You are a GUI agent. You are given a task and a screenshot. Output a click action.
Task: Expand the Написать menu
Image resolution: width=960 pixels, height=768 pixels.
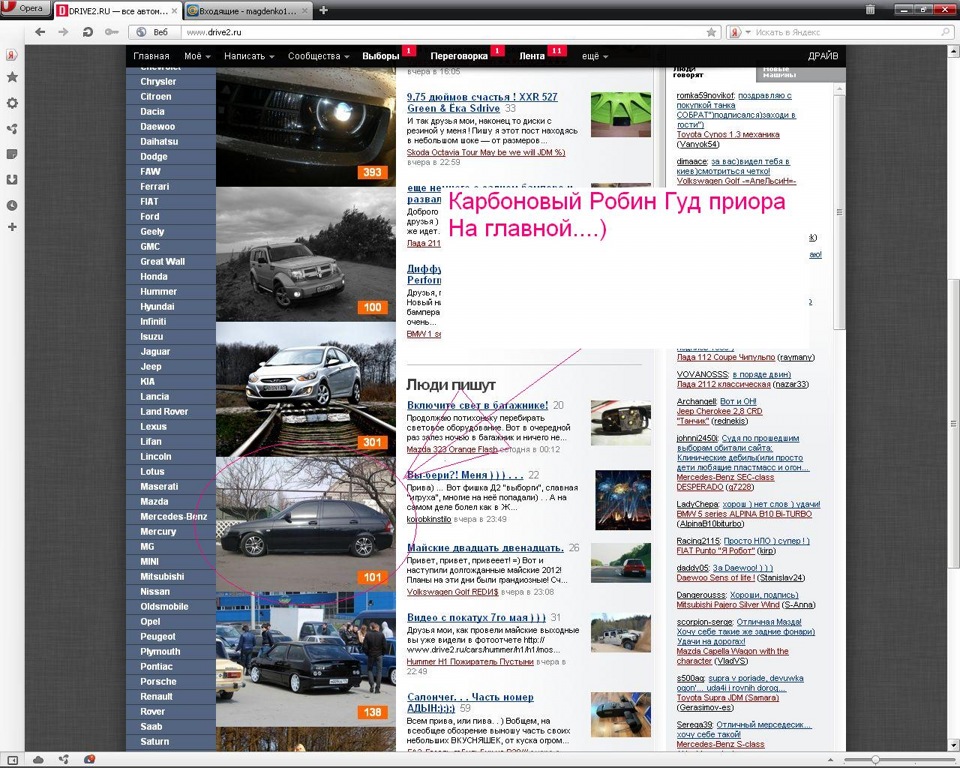coord(249,56)
